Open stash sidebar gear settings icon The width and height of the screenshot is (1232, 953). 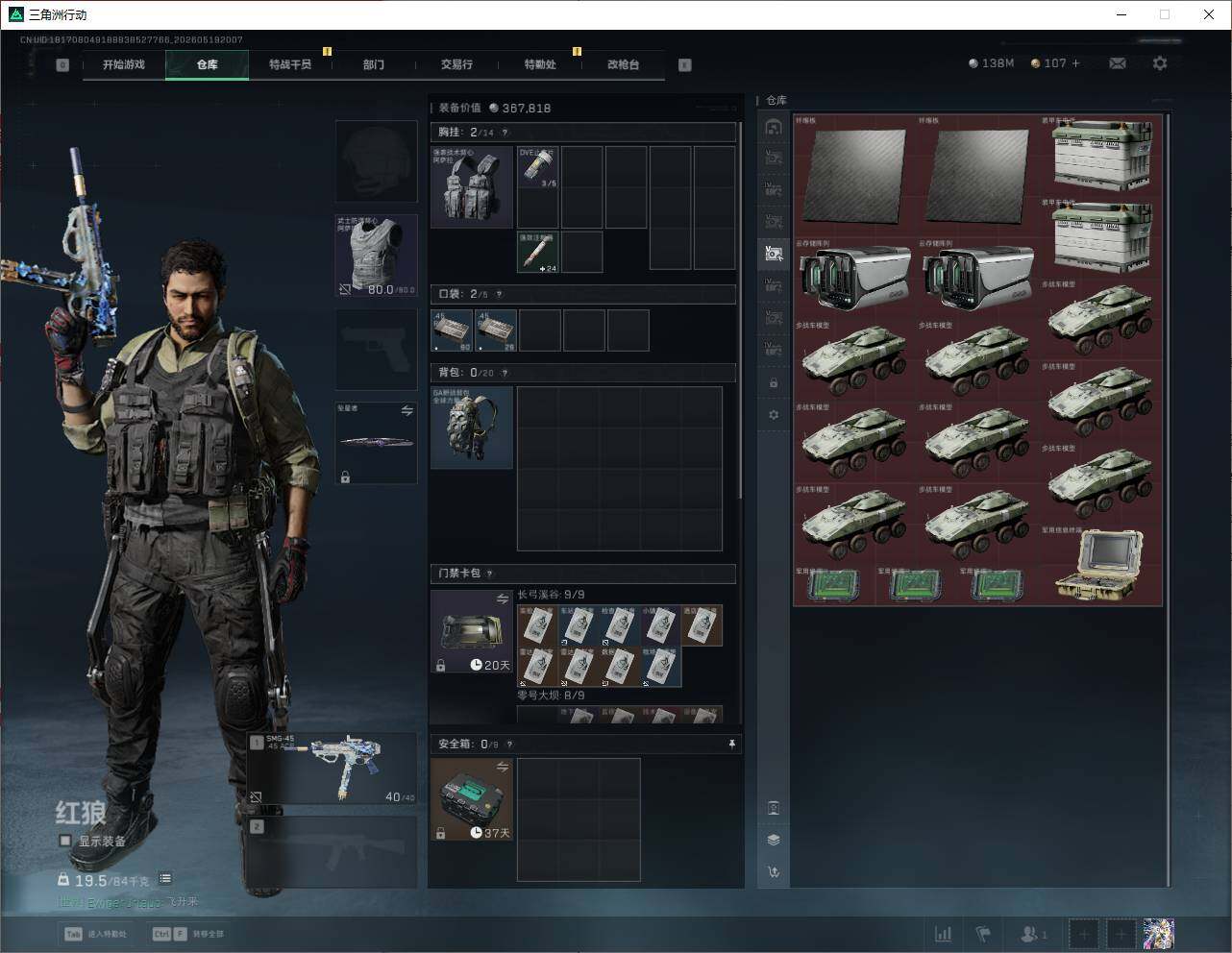coord(774,415)
